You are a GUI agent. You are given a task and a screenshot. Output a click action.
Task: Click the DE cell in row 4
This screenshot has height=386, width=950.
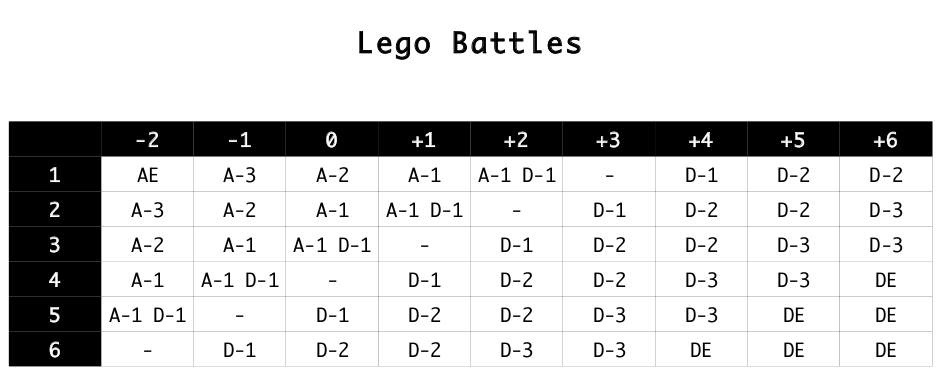[886, 280]
